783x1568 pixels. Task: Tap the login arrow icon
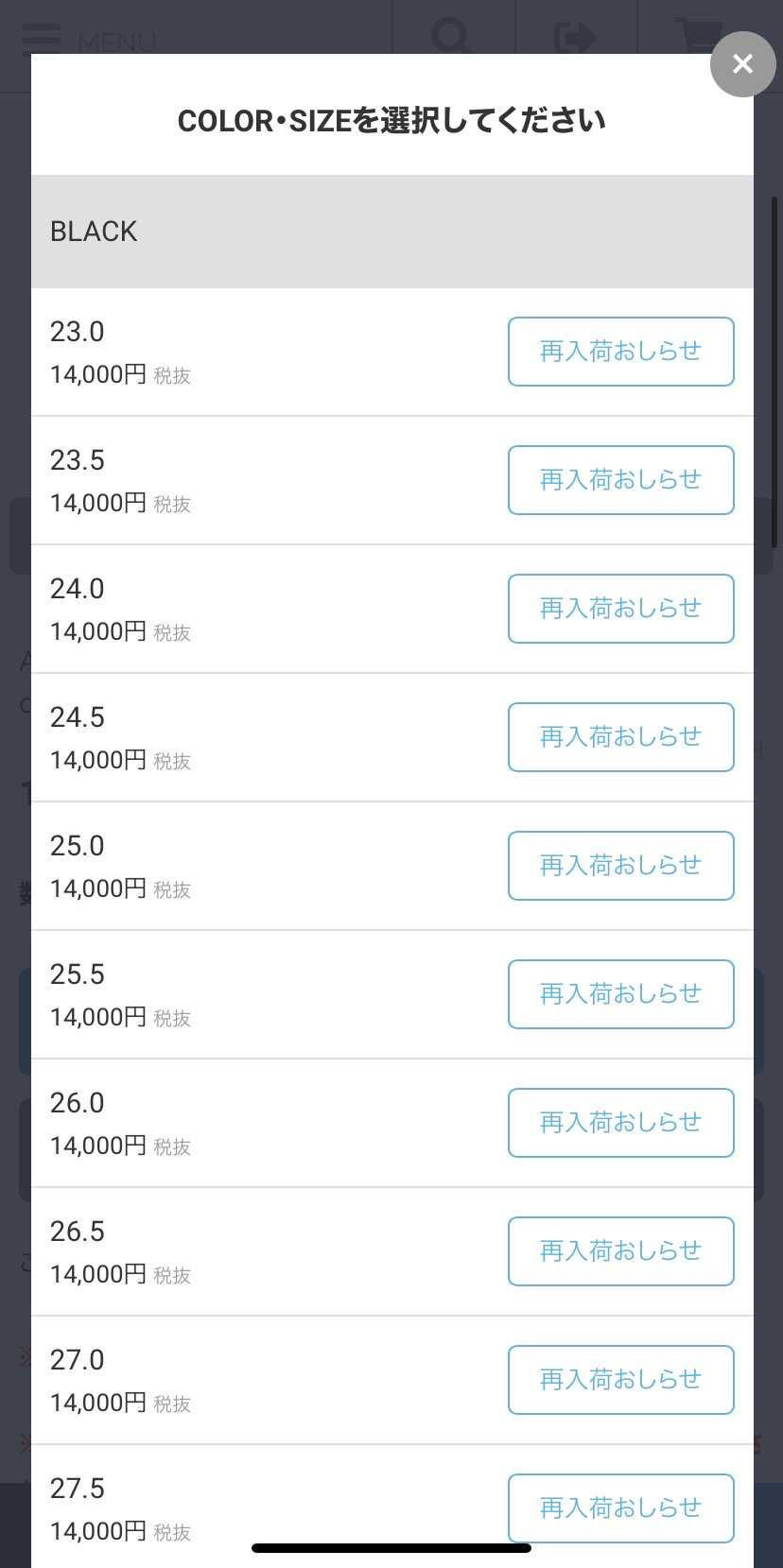coord(575,36)
